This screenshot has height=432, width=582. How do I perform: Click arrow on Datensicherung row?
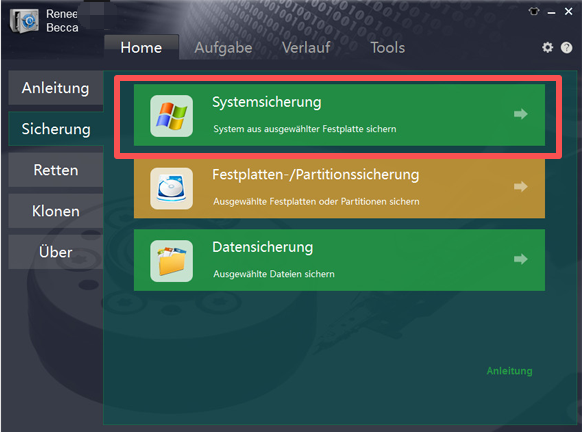coord(520,259)
